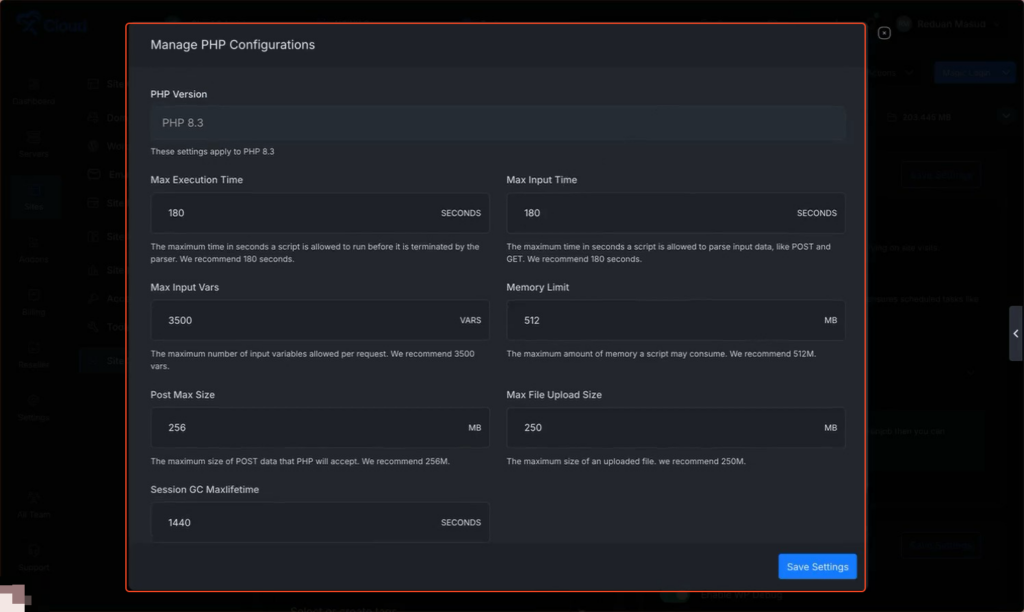Click the Manage PHP Configurations dialog title

coord(232,45)
